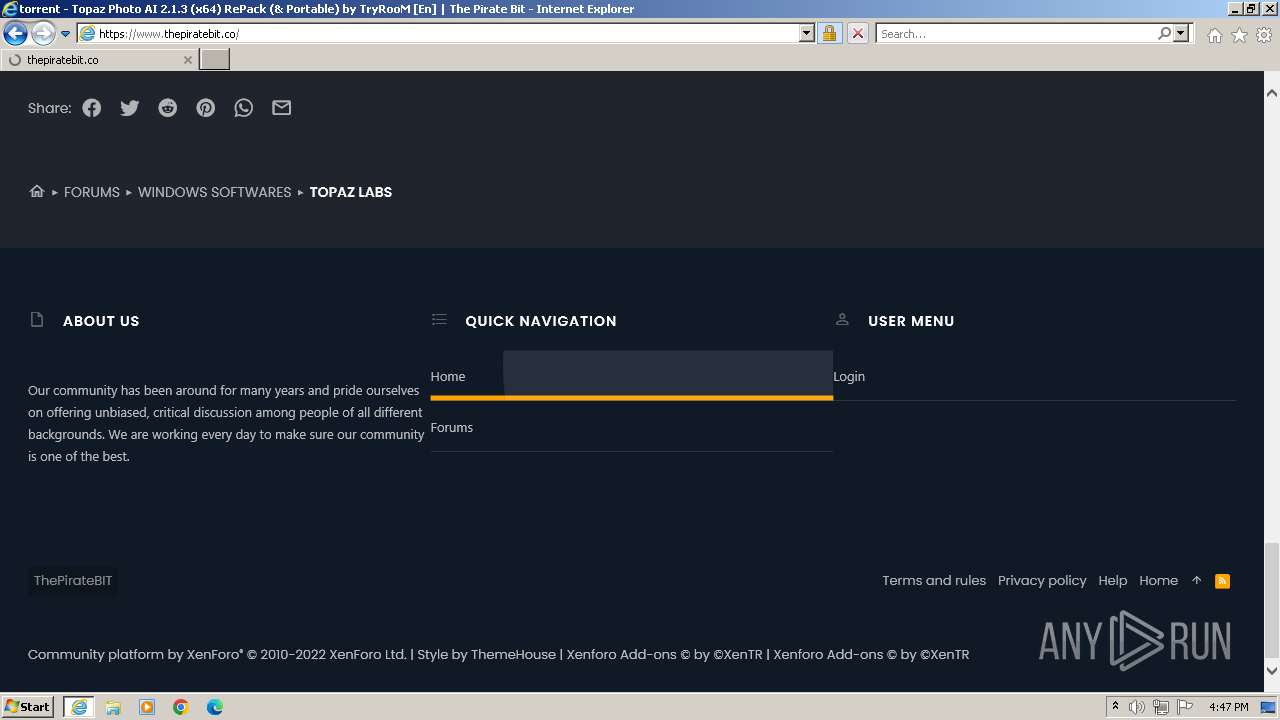
Task: Click ThePirateBIT footer label
Action: (73, 580)
